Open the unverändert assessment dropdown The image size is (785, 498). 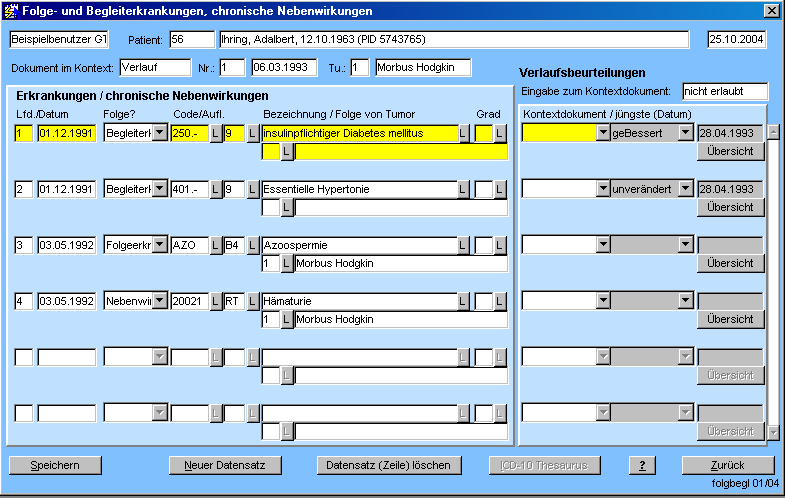(685, 189)
